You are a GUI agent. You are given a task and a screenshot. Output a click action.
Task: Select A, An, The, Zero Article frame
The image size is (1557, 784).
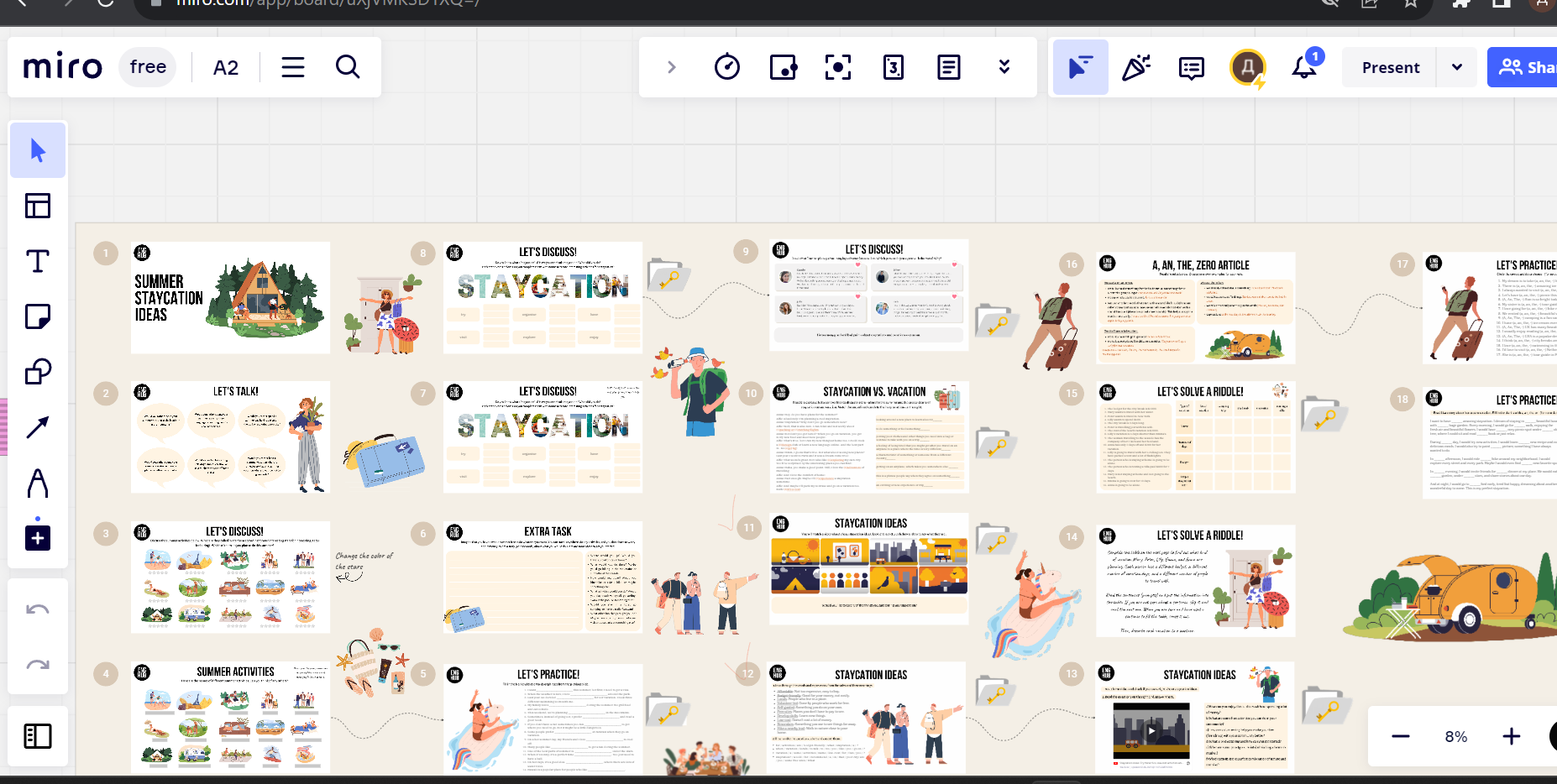[x=1196, y=308]
